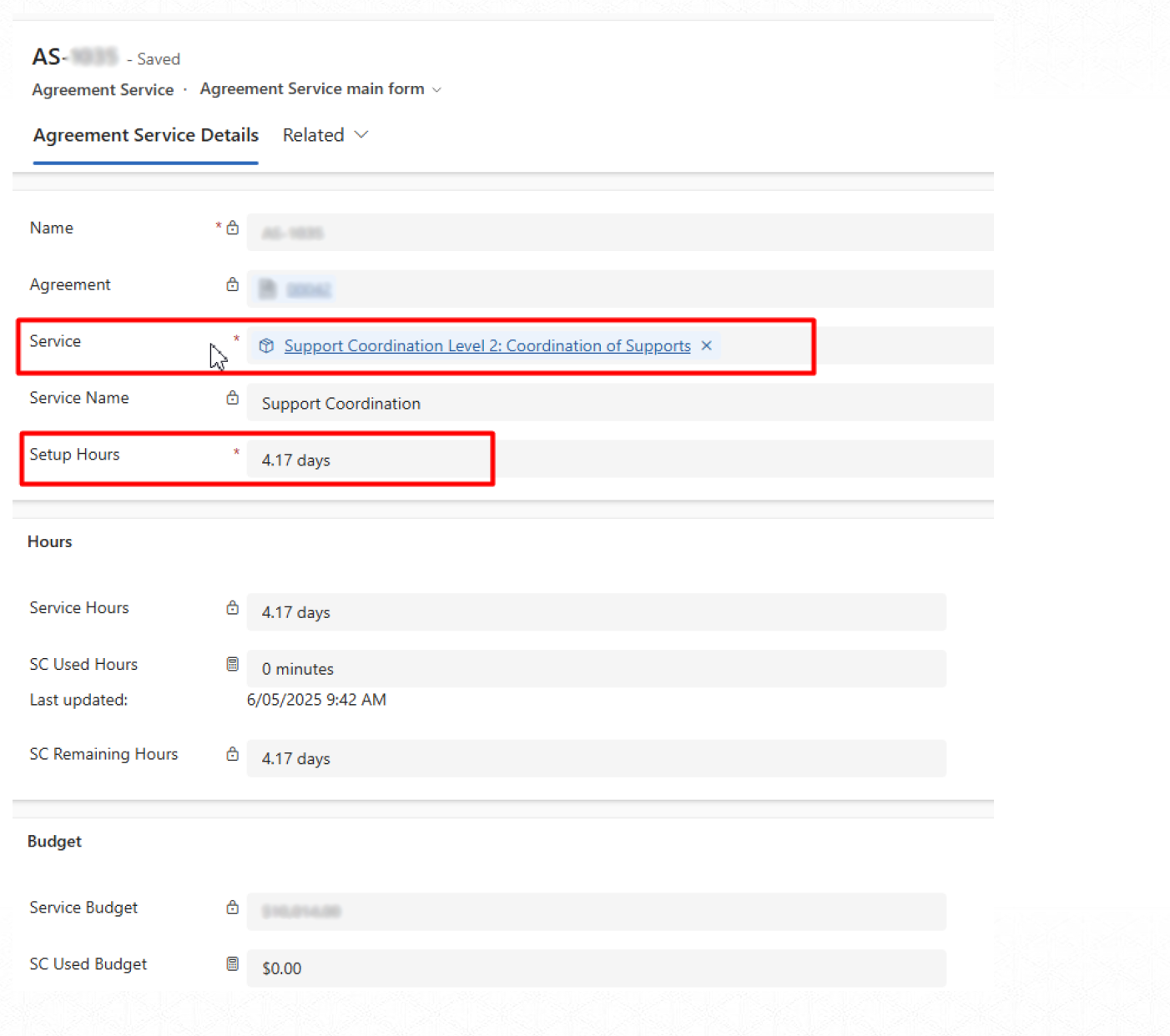Click the lock icon next to Service Hours
Screen dimensions: 1170x1036
[x=233, y=608]
